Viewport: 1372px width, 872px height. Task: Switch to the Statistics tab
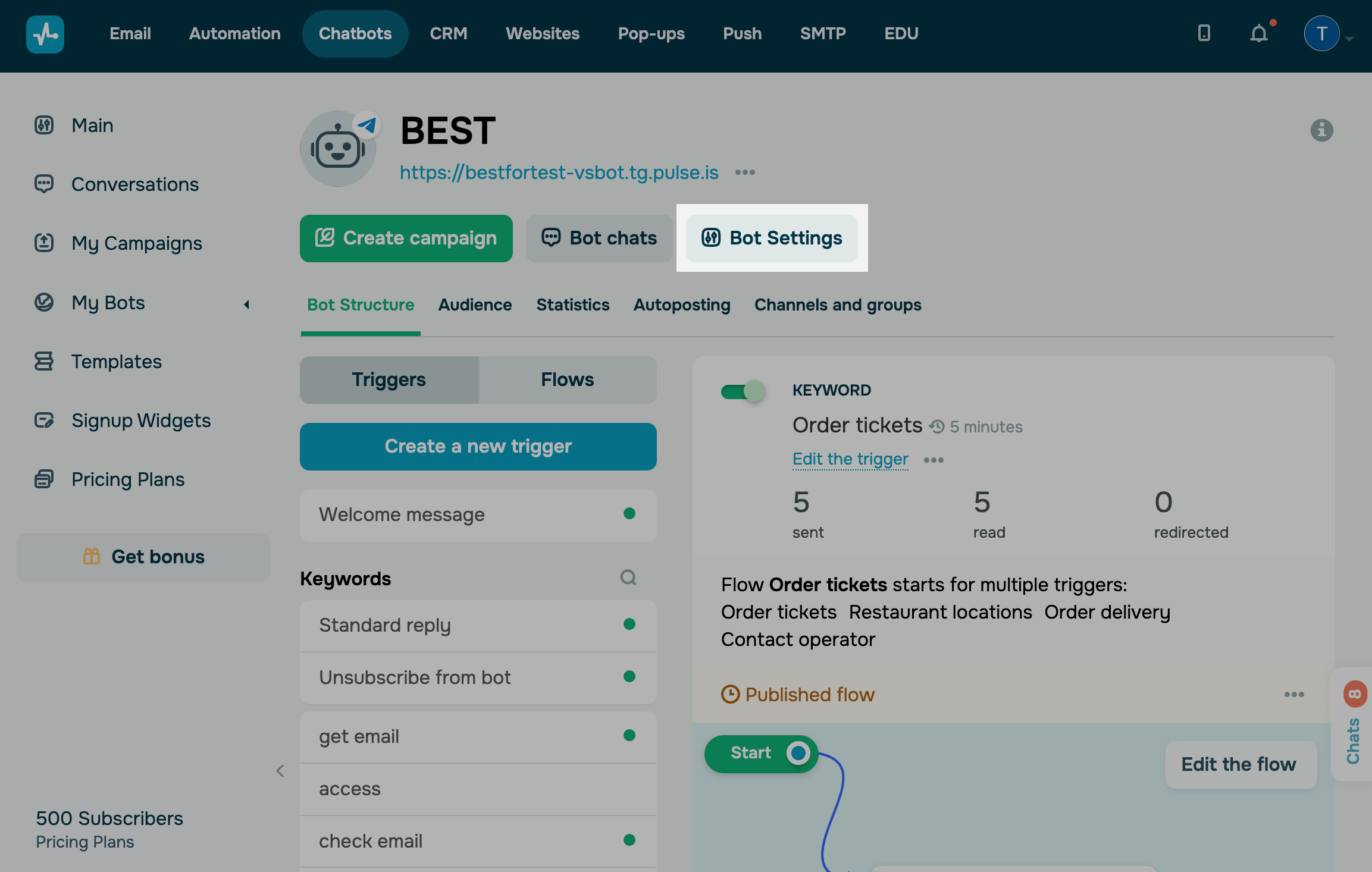572,305
